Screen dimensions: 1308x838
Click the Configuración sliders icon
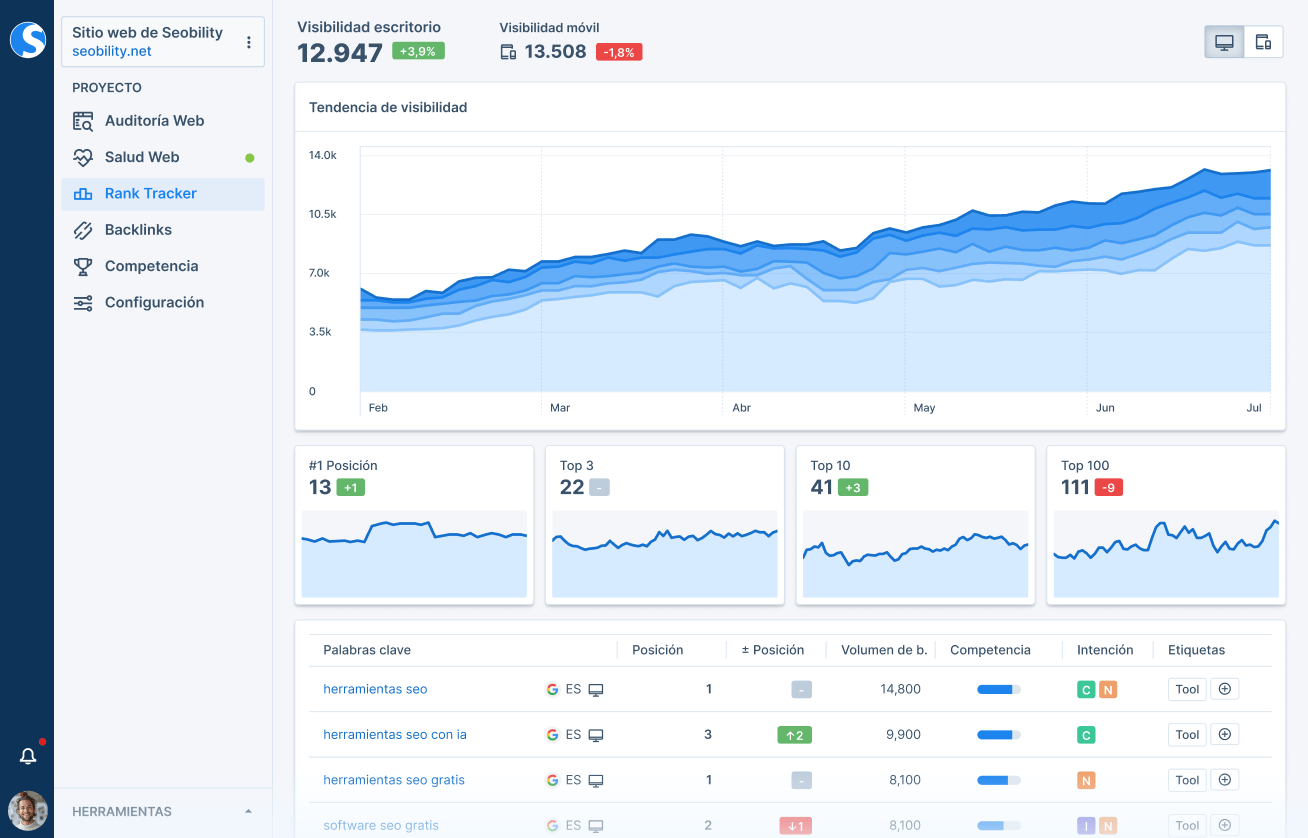click(x=84, y=303)
